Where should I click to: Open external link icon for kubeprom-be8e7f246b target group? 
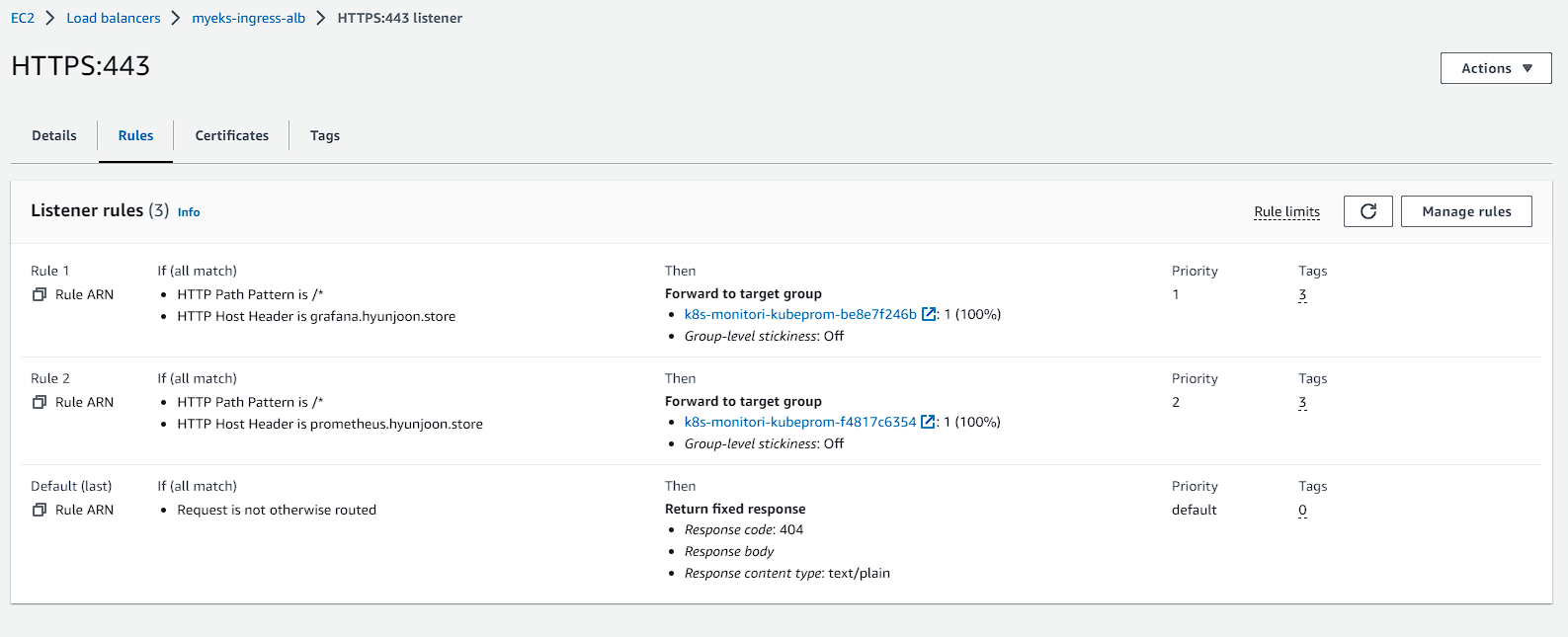(929, 315)
